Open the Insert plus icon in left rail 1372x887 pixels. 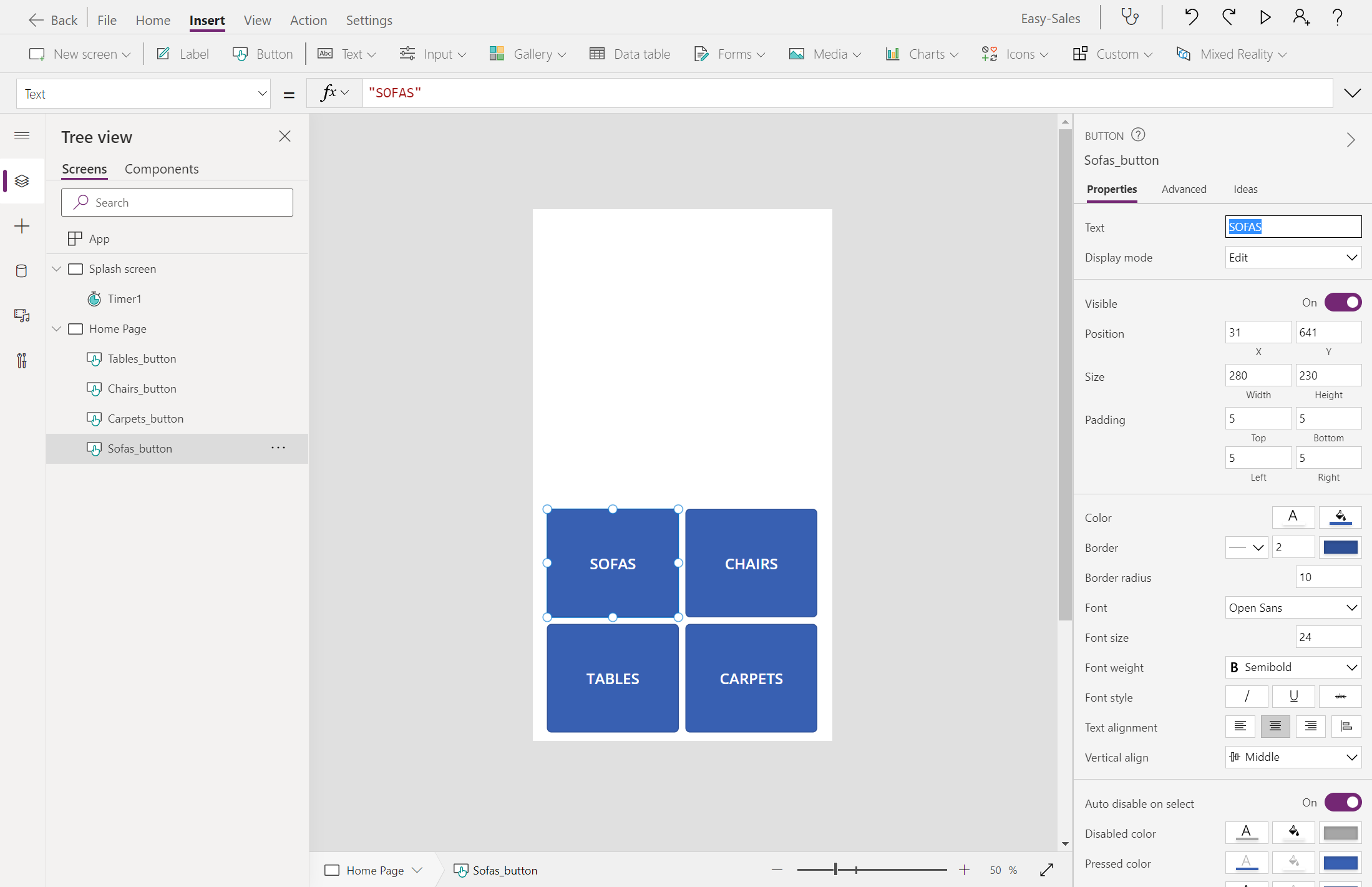point(22,226)
